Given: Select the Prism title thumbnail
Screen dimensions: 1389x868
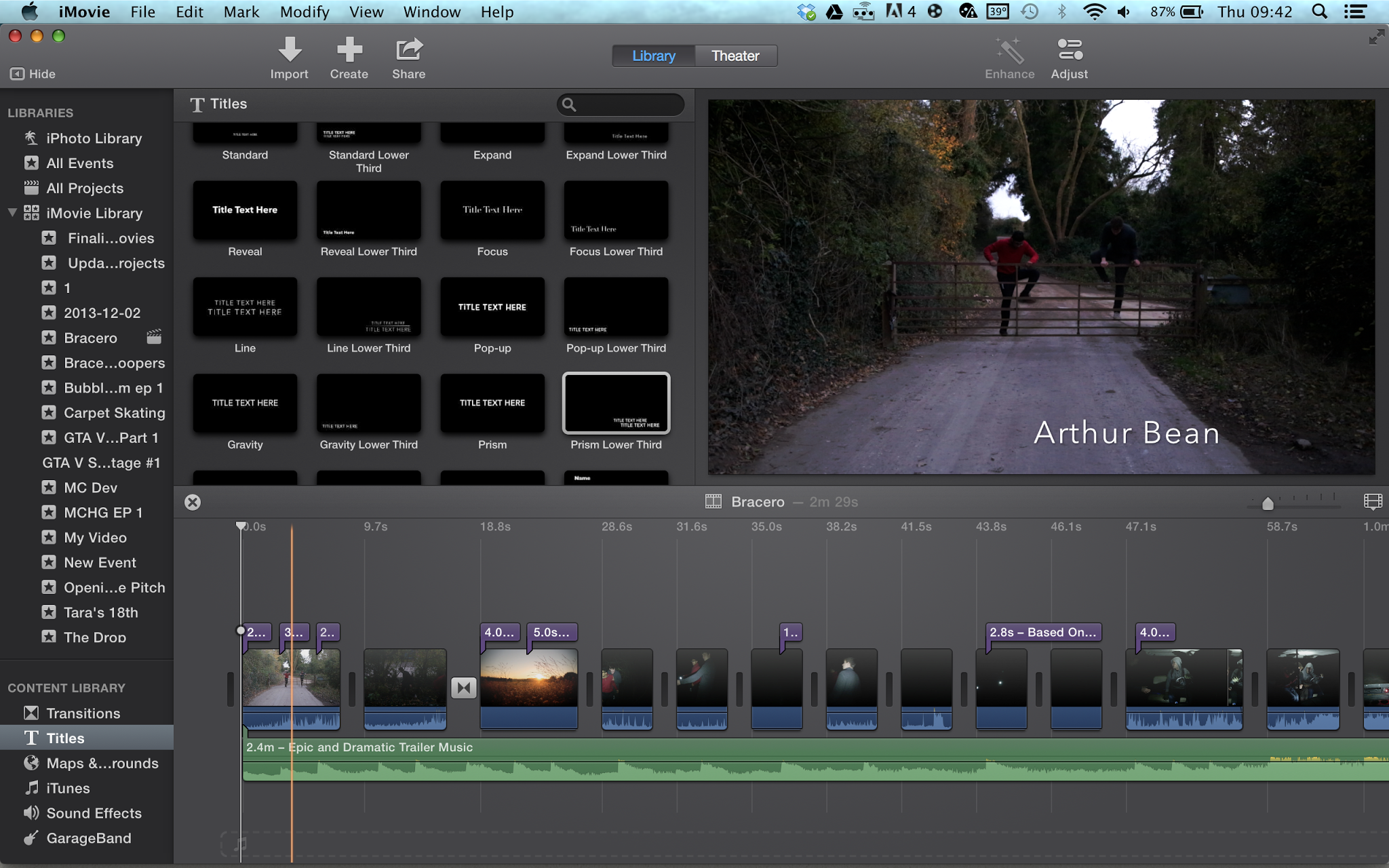Looking at the screenshot, I should 492,403.
